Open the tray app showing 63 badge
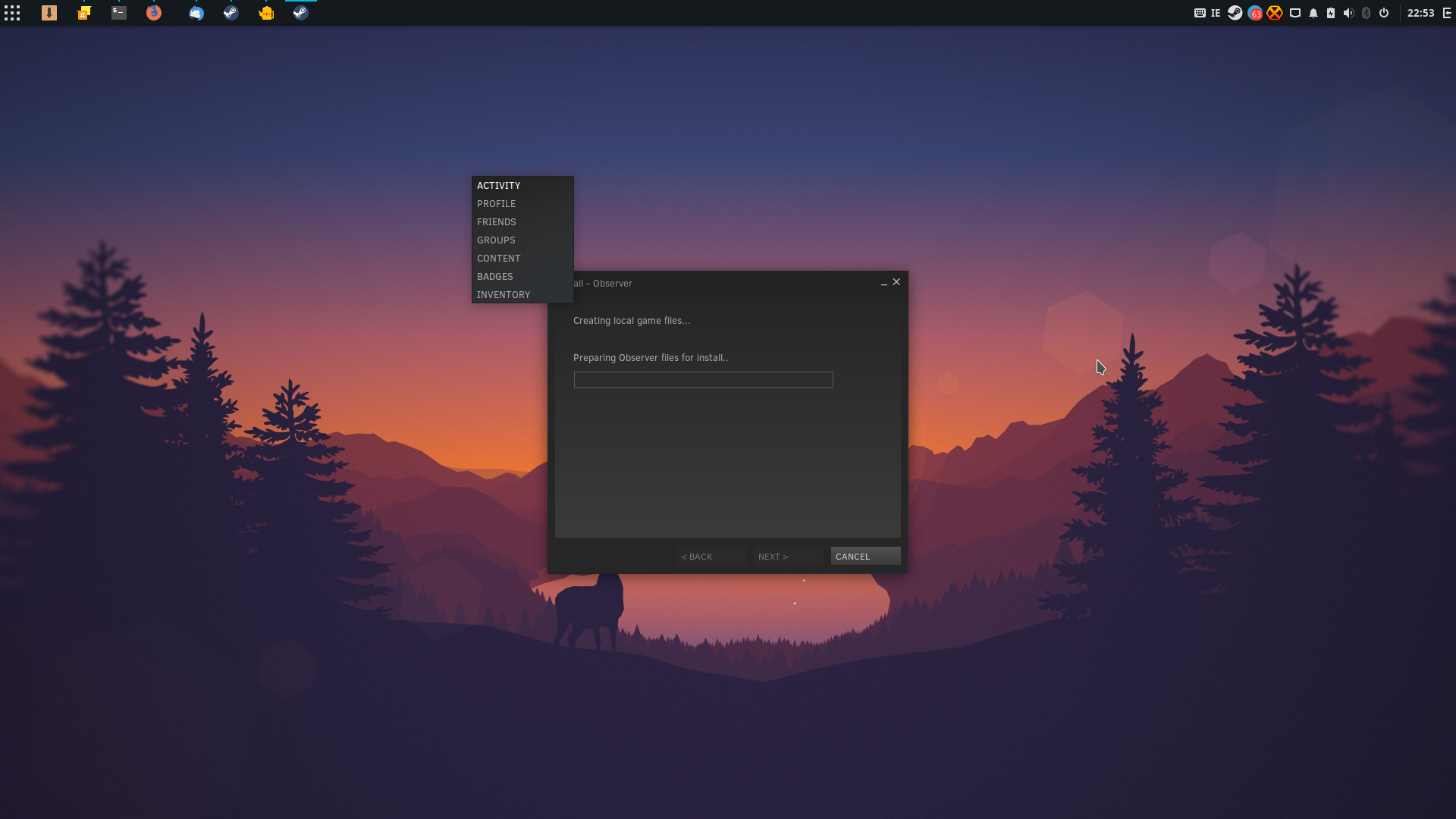 tap(1255, 13)
